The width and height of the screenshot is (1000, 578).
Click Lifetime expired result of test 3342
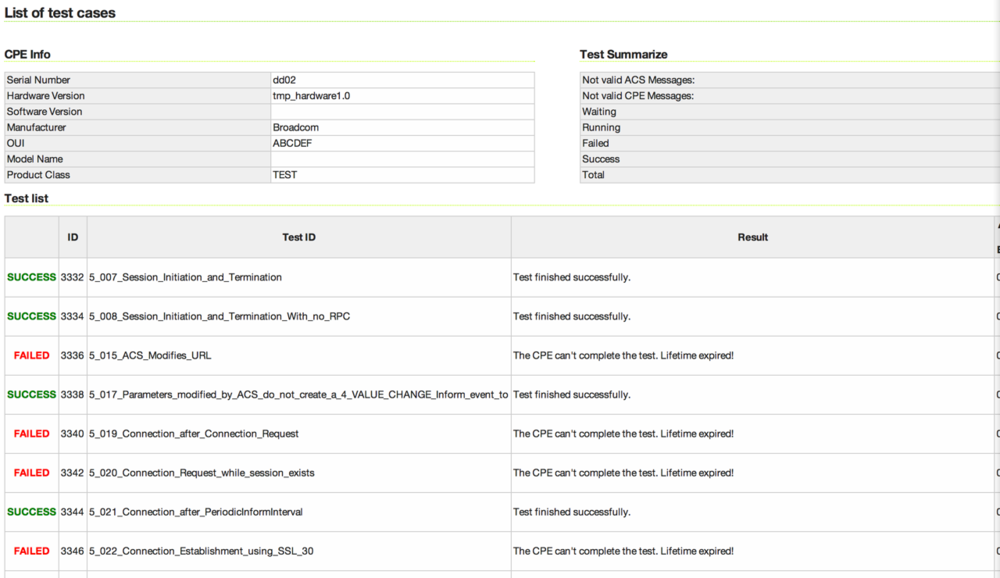(x=623, y=473)
